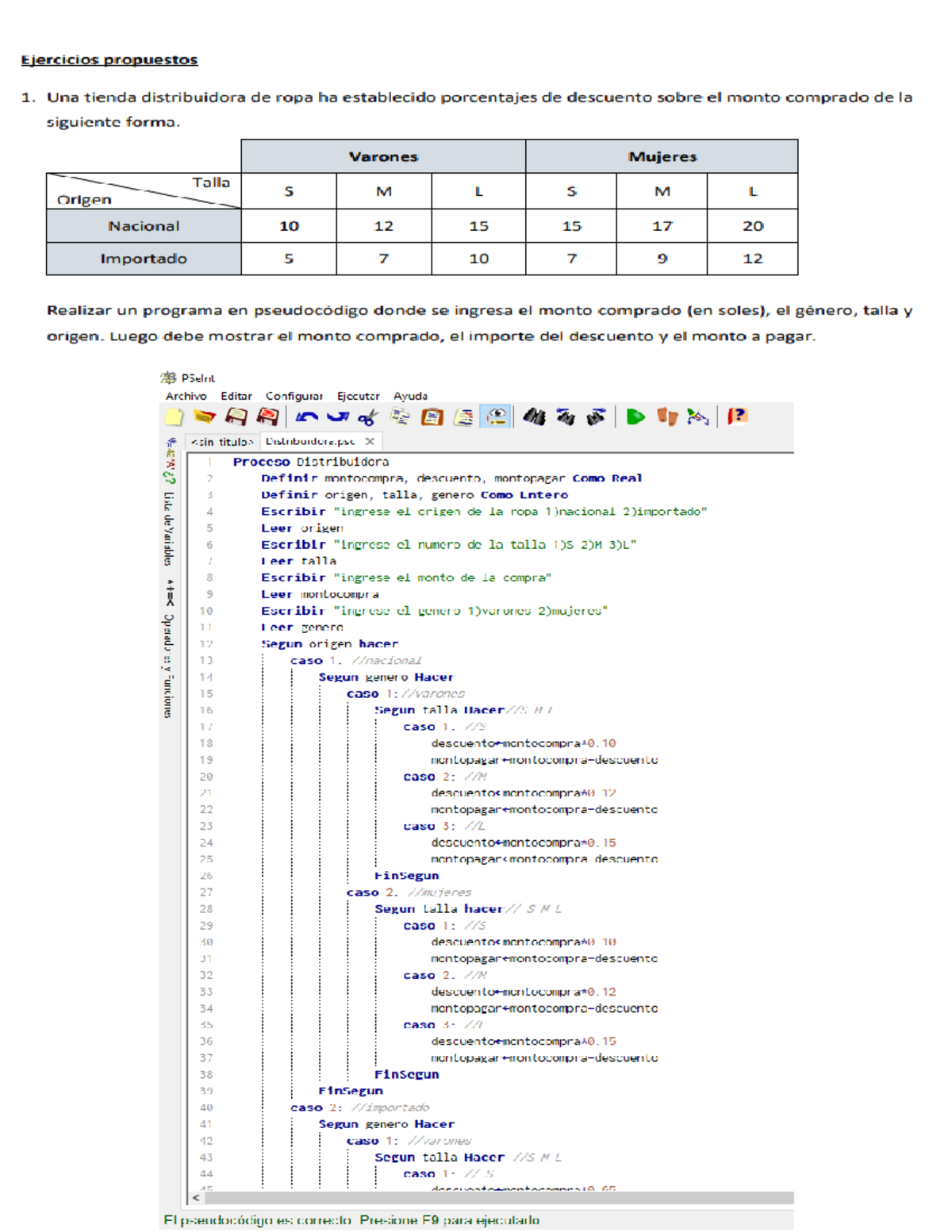Run the program with green play icon
Viewport: 952px width, 1232px height.
(x=635, y=417)
